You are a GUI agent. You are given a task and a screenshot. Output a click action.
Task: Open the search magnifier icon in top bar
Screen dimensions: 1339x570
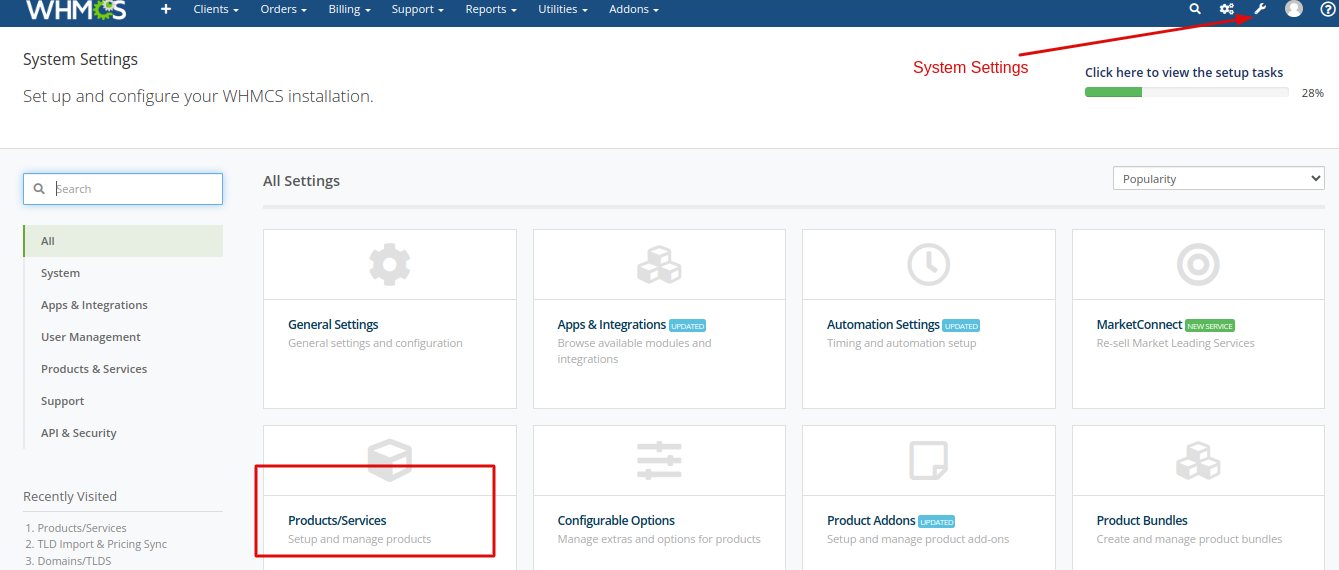tap(1195, 9)
